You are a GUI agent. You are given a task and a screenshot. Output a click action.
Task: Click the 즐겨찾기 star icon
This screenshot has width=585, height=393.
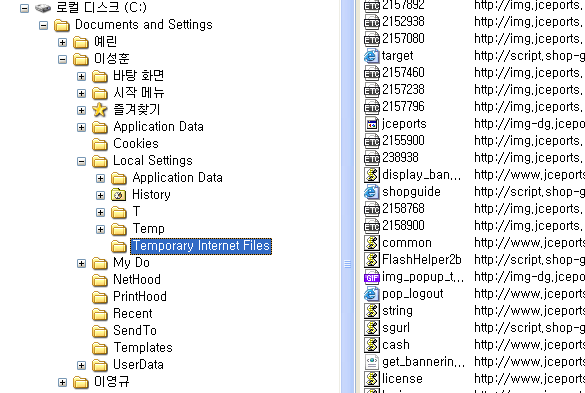pyautogui.click(x=100, y=110)
